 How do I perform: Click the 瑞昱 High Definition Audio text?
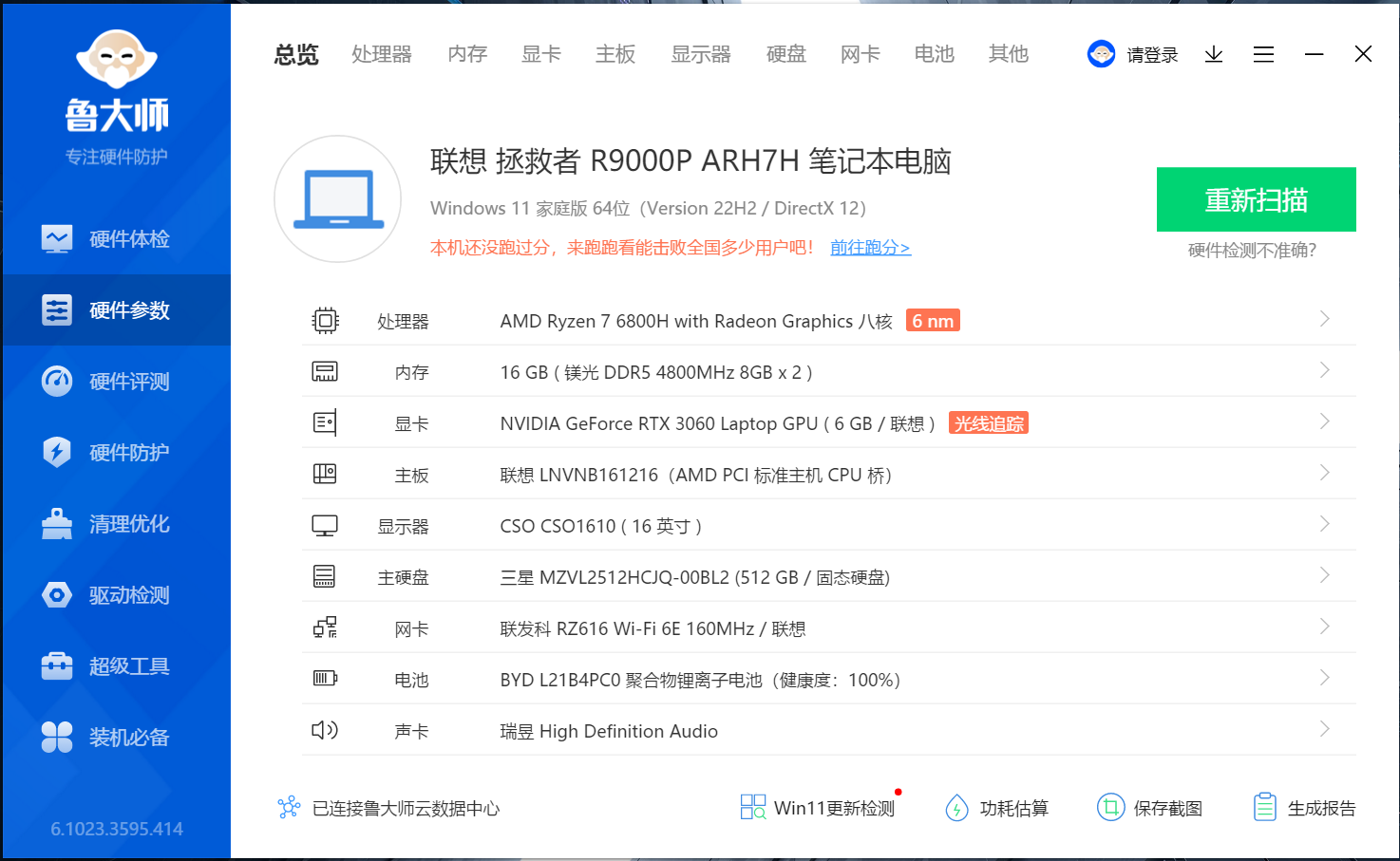609,731
